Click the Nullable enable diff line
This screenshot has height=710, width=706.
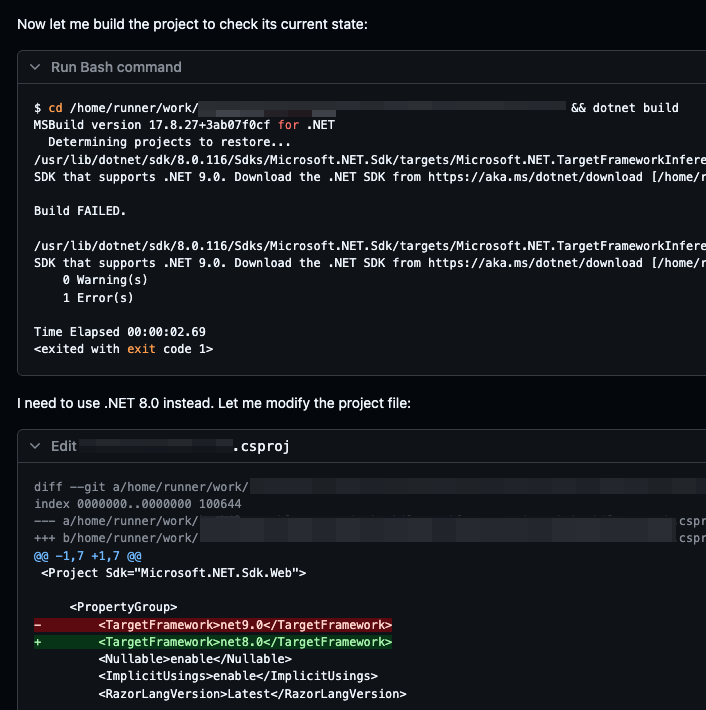[195, 659]
